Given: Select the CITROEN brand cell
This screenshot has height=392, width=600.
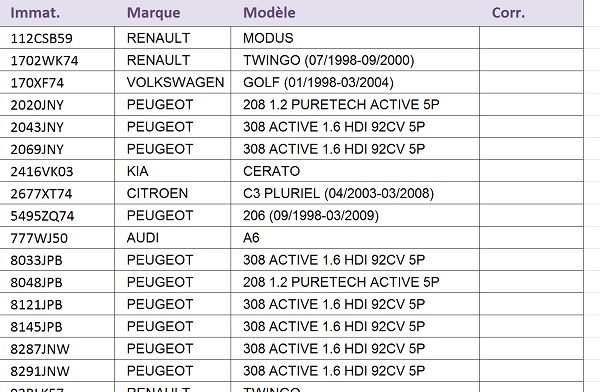Looking at the screenshot, I should pyautogui.click(x=173, y=193).
